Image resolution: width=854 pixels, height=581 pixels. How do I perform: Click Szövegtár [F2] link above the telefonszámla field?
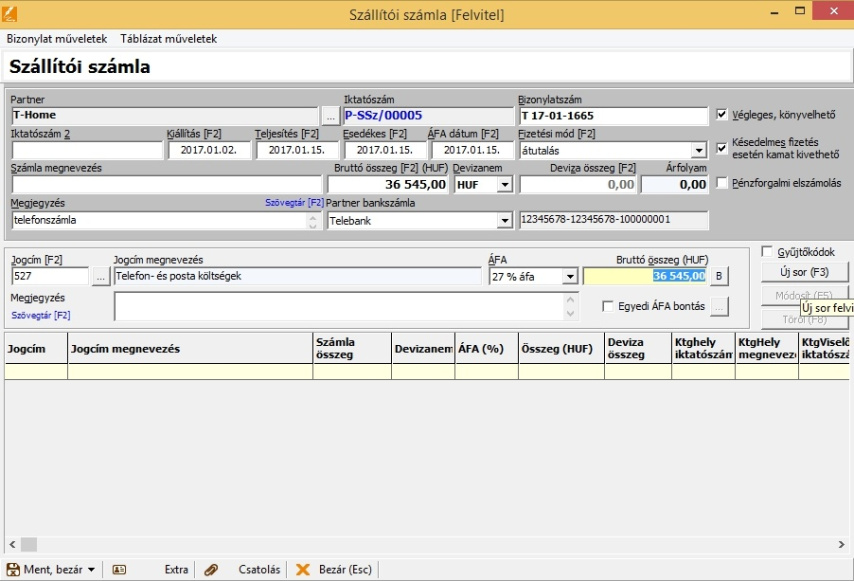coord(294,203)
